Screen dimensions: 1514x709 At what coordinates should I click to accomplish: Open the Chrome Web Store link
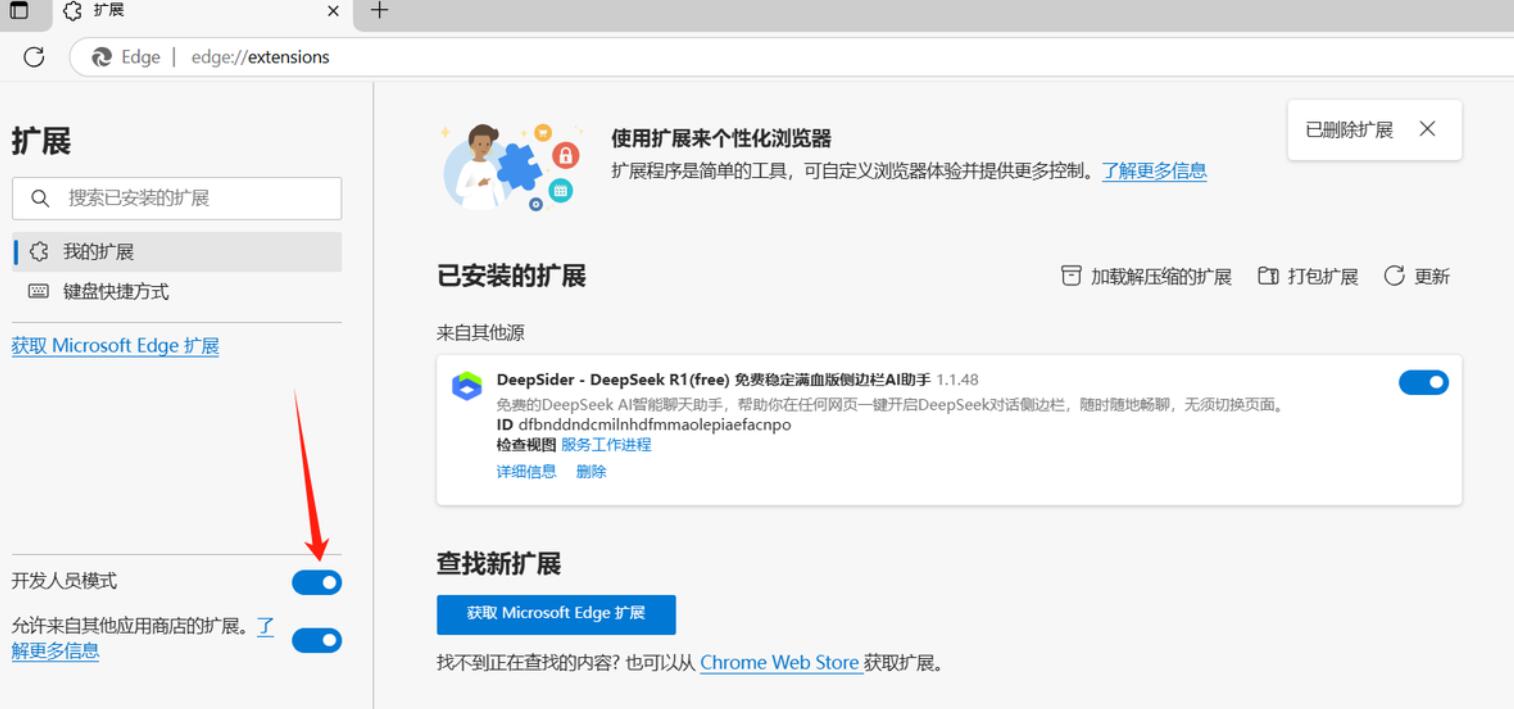tap(780, 663)
